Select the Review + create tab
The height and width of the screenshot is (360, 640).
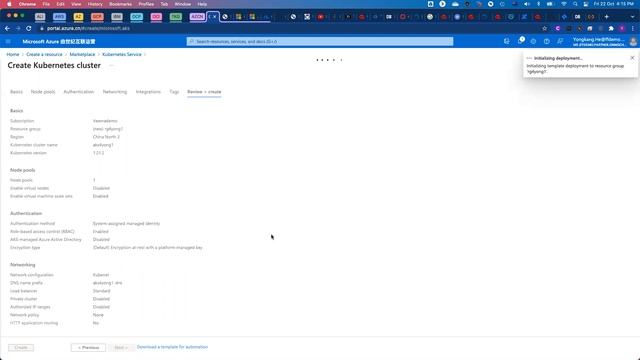pos(204,92)
